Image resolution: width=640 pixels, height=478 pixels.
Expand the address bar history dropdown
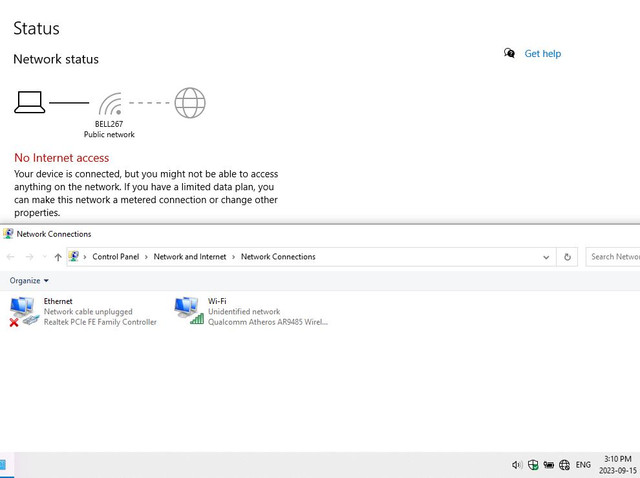tap(546, 257)
